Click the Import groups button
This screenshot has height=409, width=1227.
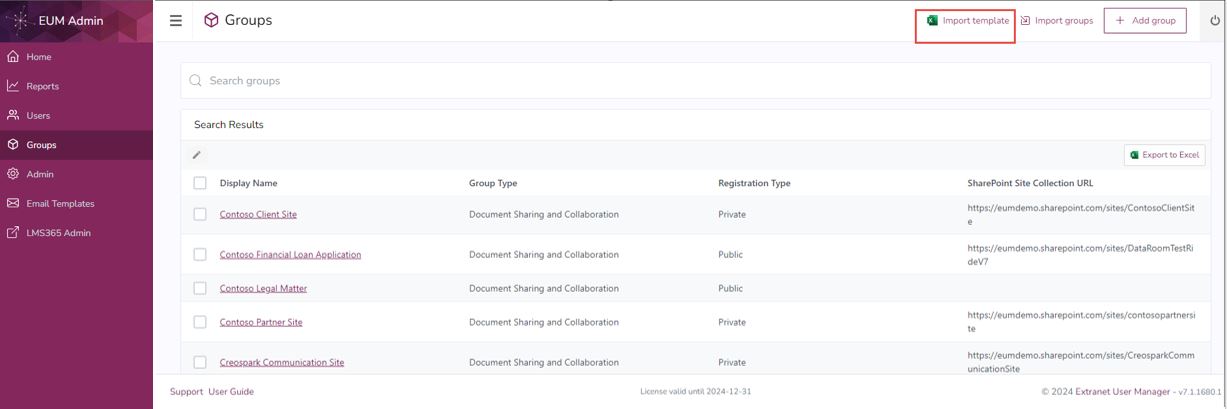click(x=1057, y=20)
